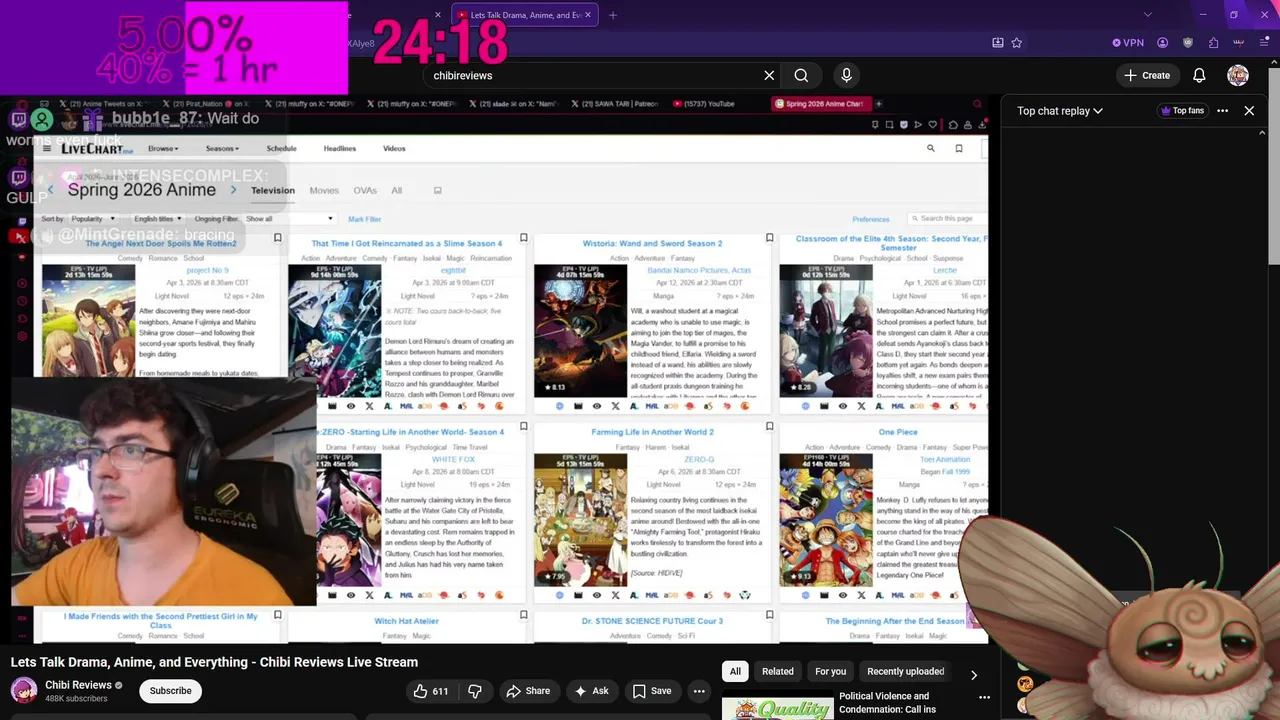Start voice search with microphone icon
The width and height of the screenshot is (1280, 720).
click(846, 75)
